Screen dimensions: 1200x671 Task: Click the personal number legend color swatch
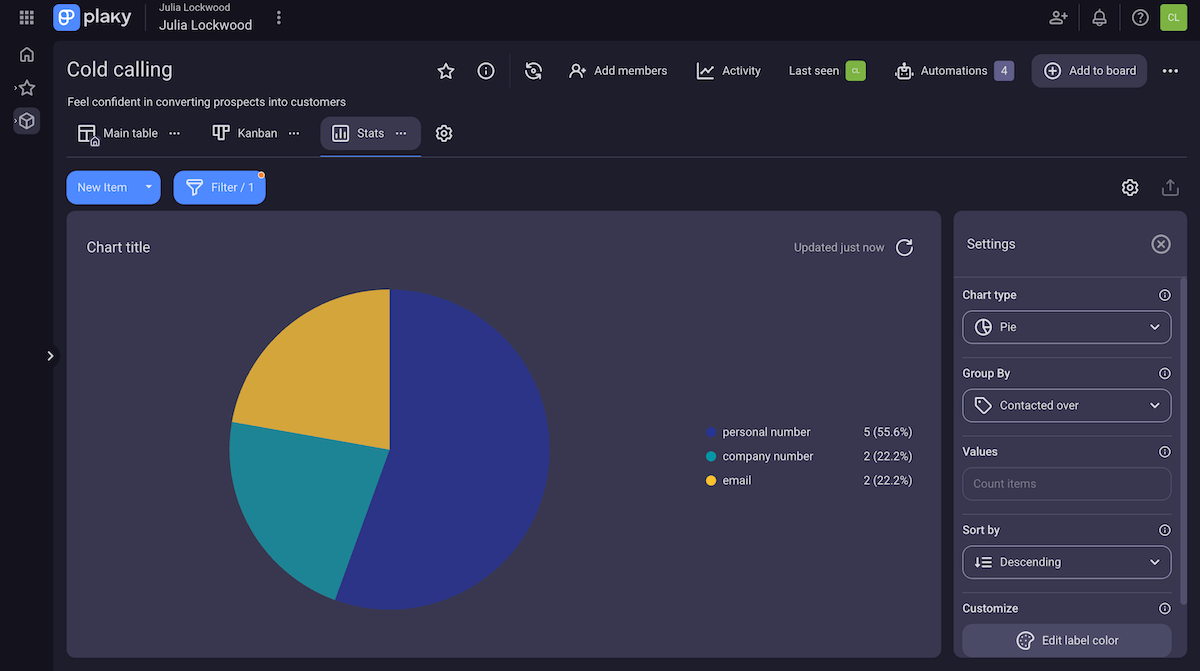[711, 432]
